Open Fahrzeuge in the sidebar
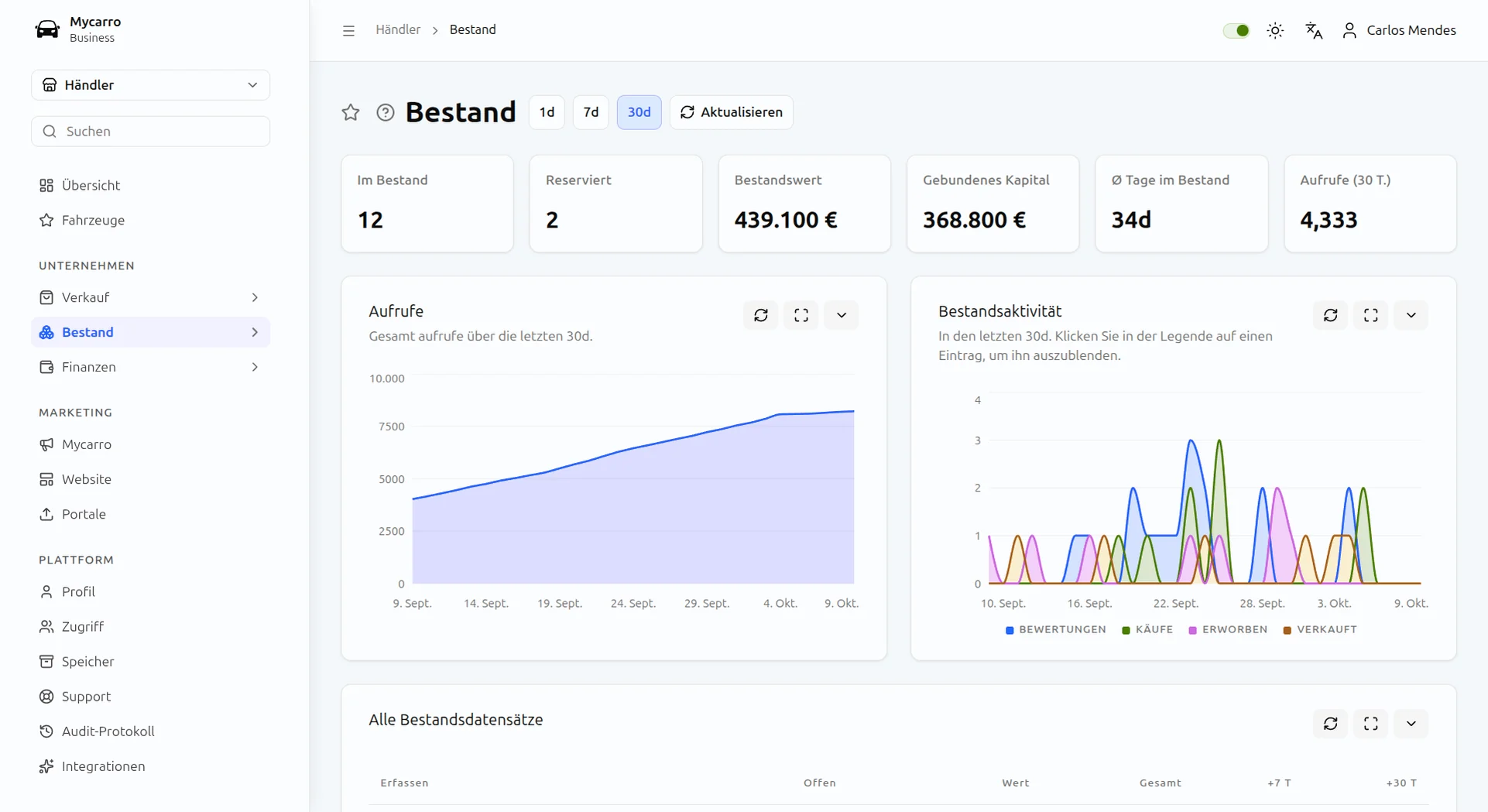Image resolution: width=1488 pixels, height=812 pixels. click(x=151, y=220)
